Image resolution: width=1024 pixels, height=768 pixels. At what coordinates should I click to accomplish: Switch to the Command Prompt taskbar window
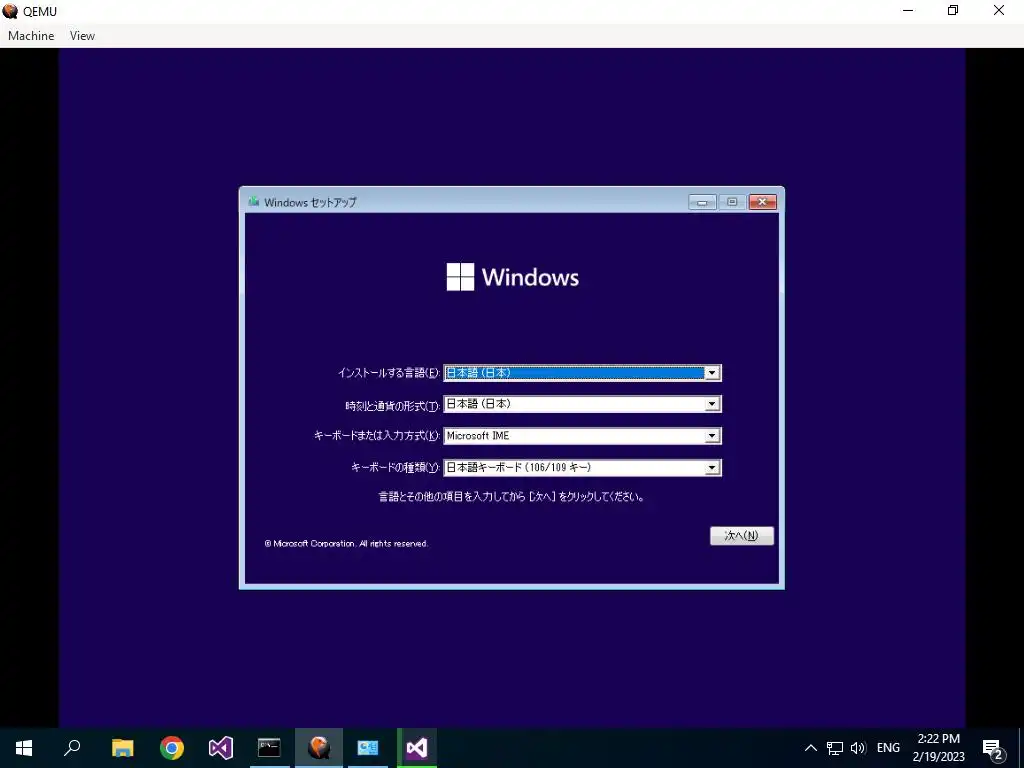pyautogui.click(x=269, y=748)
